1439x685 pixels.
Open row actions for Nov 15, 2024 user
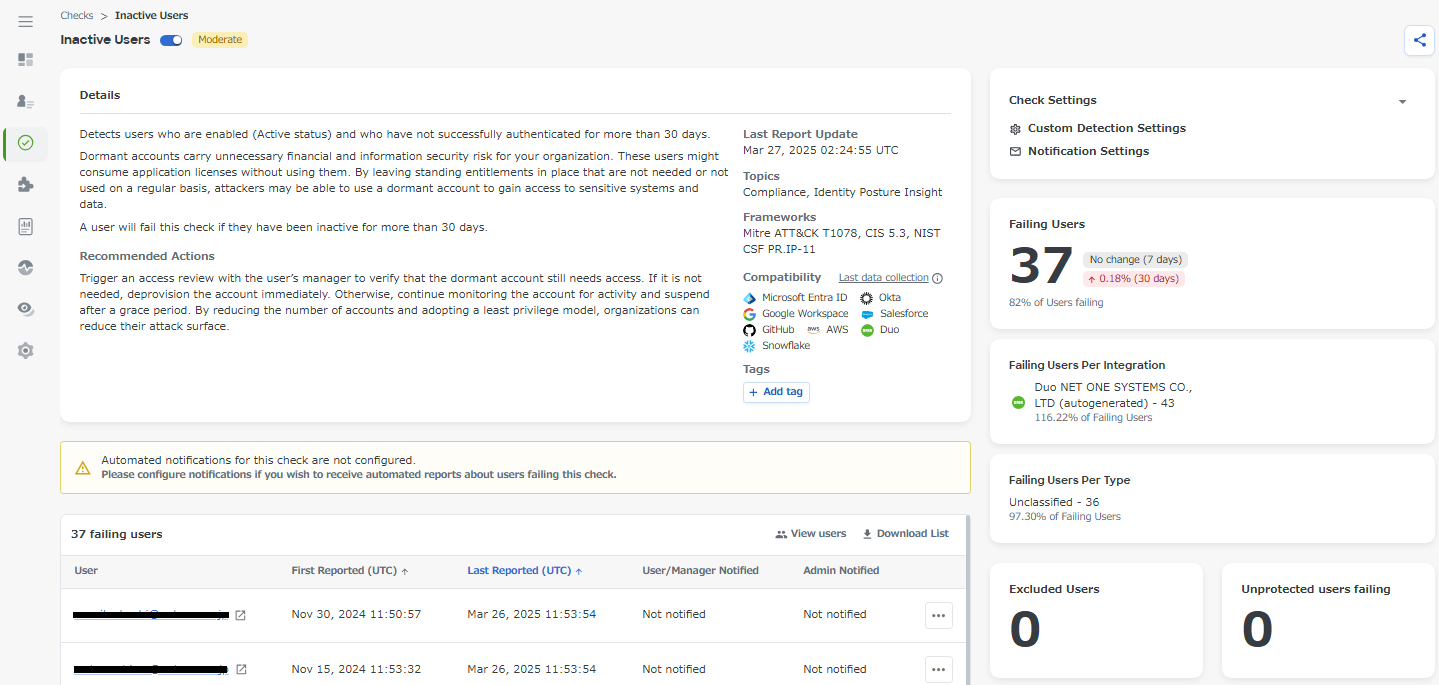(x=938, y=669)
